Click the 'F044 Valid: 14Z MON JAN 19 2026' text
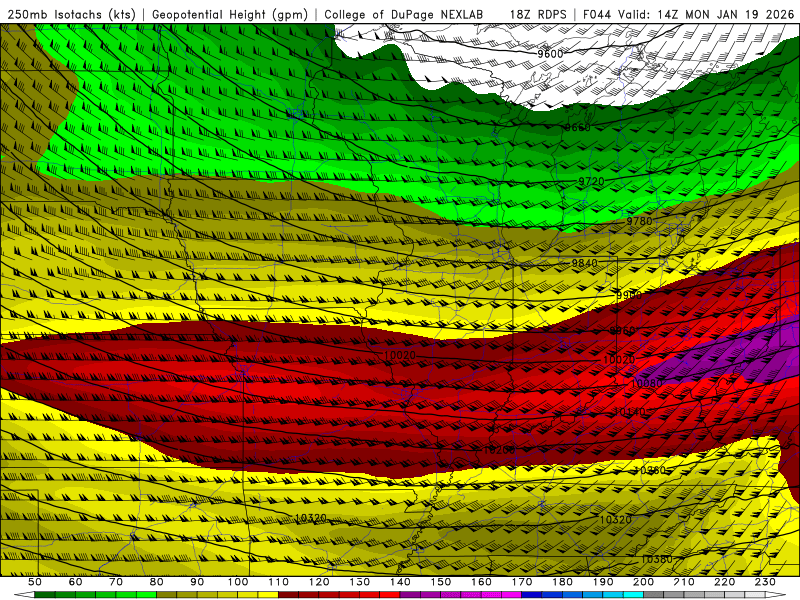 [x=688, y=14]
